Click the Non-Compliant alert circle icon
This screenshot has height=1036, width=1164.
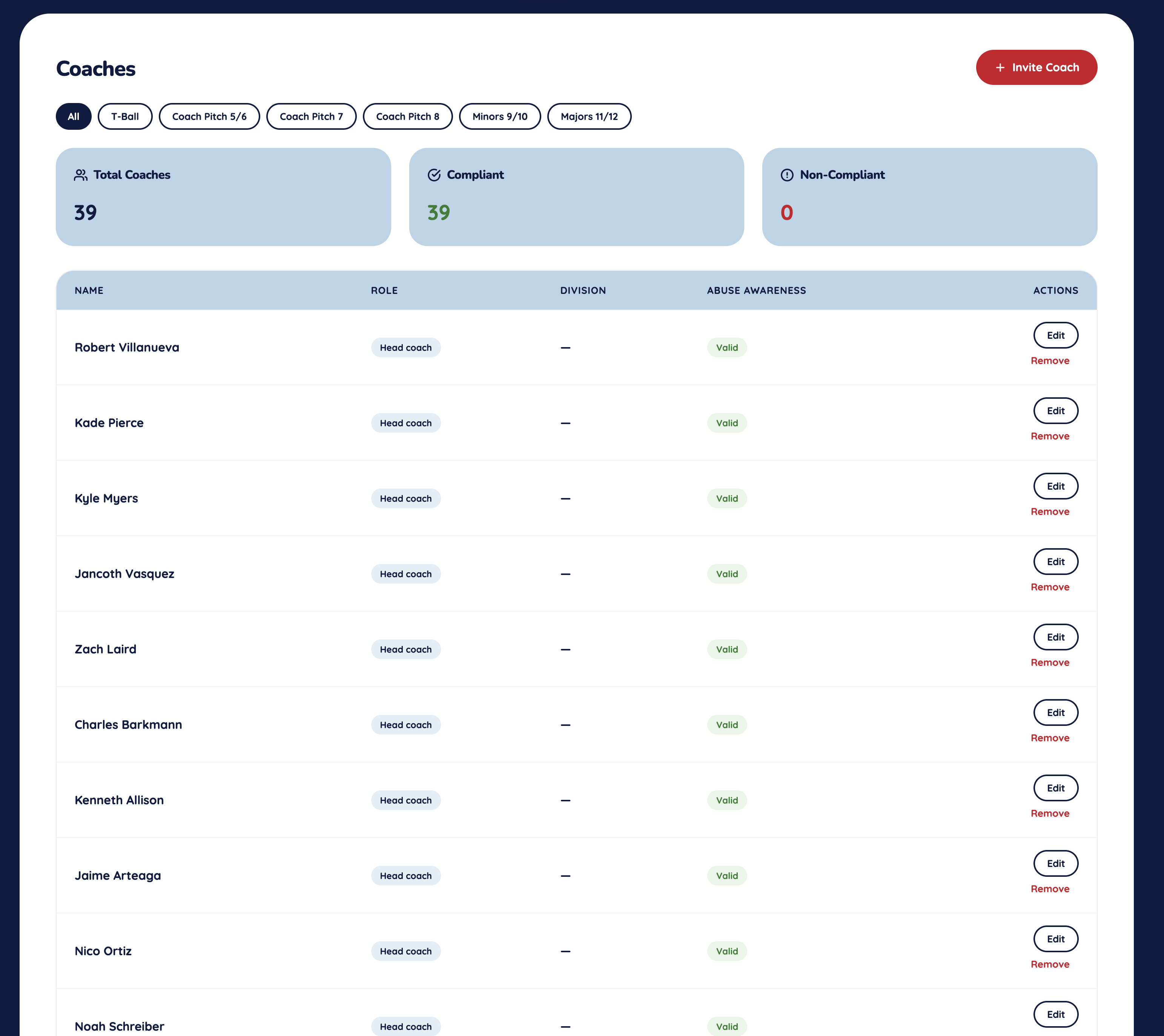pos(786,175)
